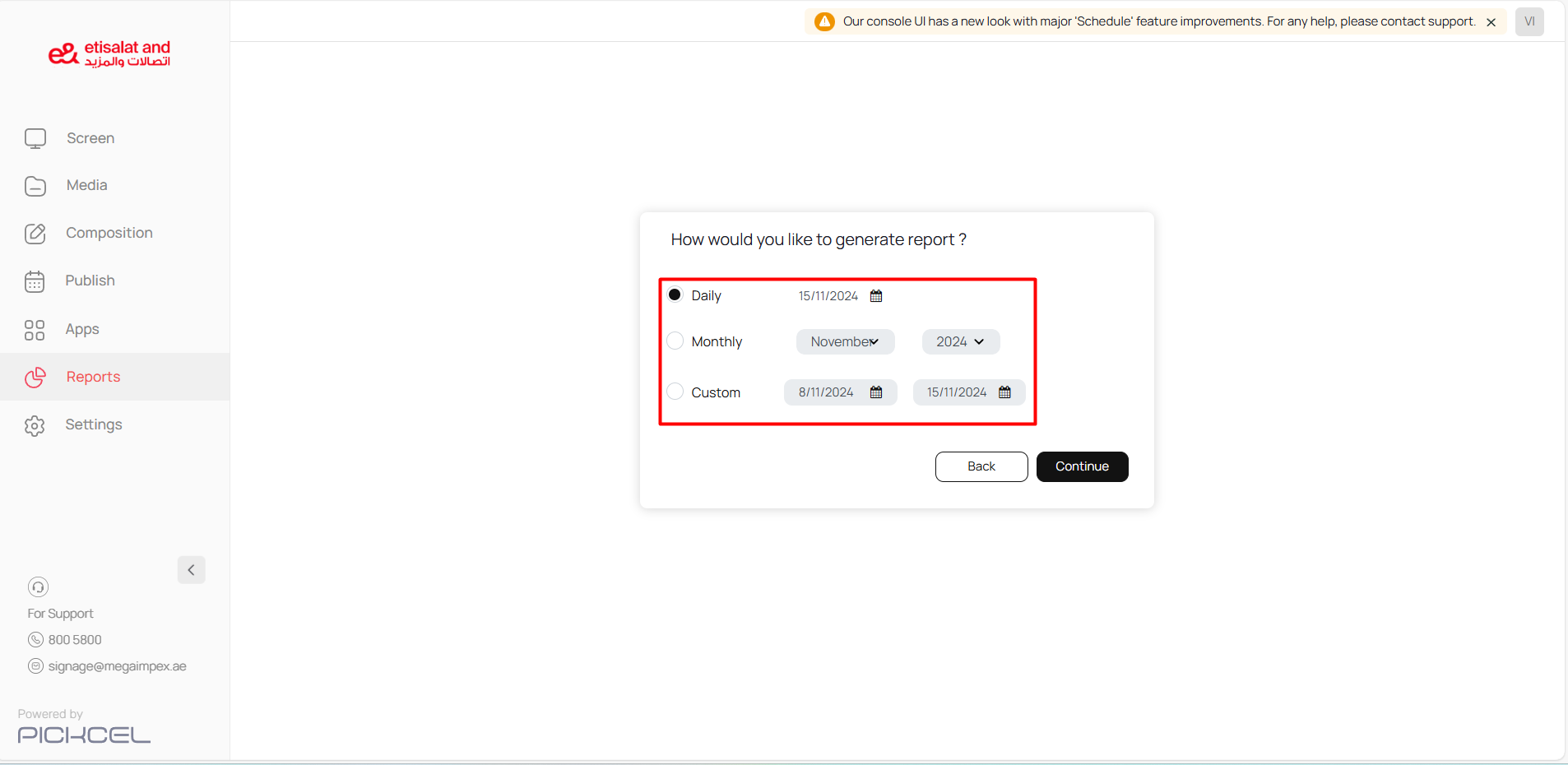
Task: Choose the Custom date range option
Action: (x=675, y=392)
